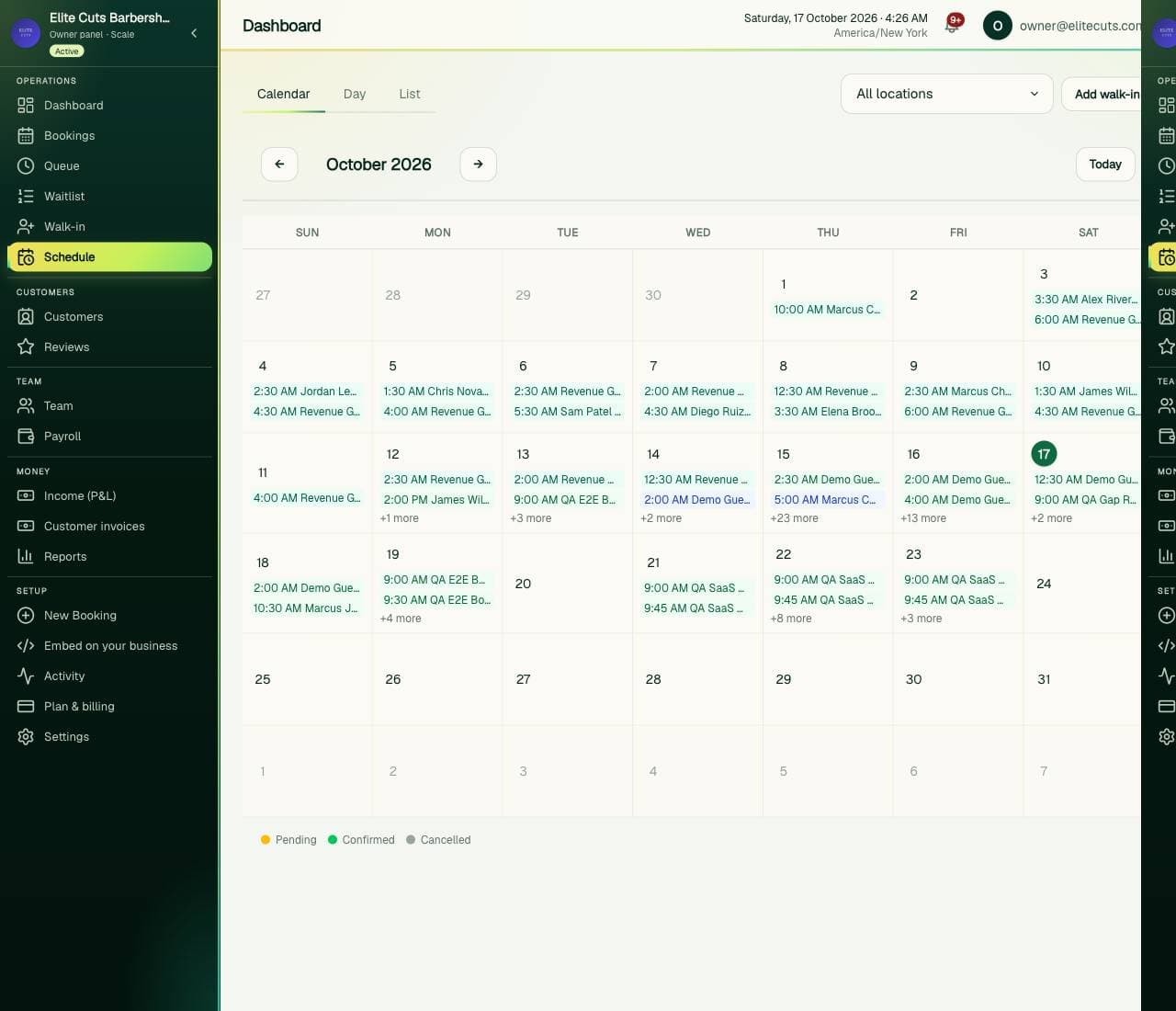The height and width of the screenshot is (1011, 1176).
Task: Click the Elite Cuts Barbershop logo avatar
Action: click(26, 33)
